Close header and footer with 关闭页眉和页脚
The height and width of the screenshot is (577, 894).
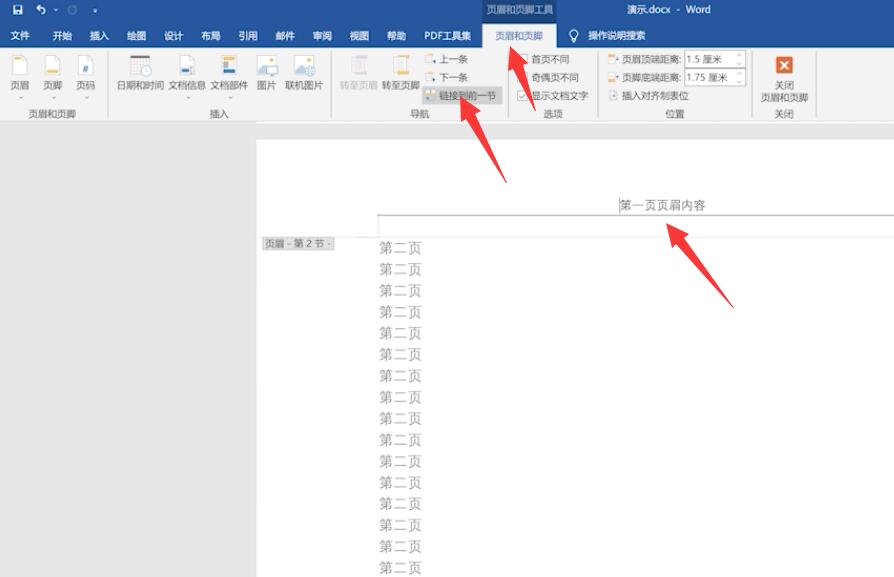[784, 79]
